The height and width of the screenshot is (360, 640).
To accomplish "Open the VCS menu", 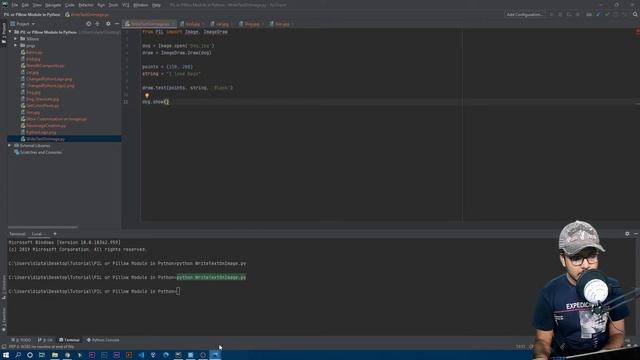I will tap(126, 5).
